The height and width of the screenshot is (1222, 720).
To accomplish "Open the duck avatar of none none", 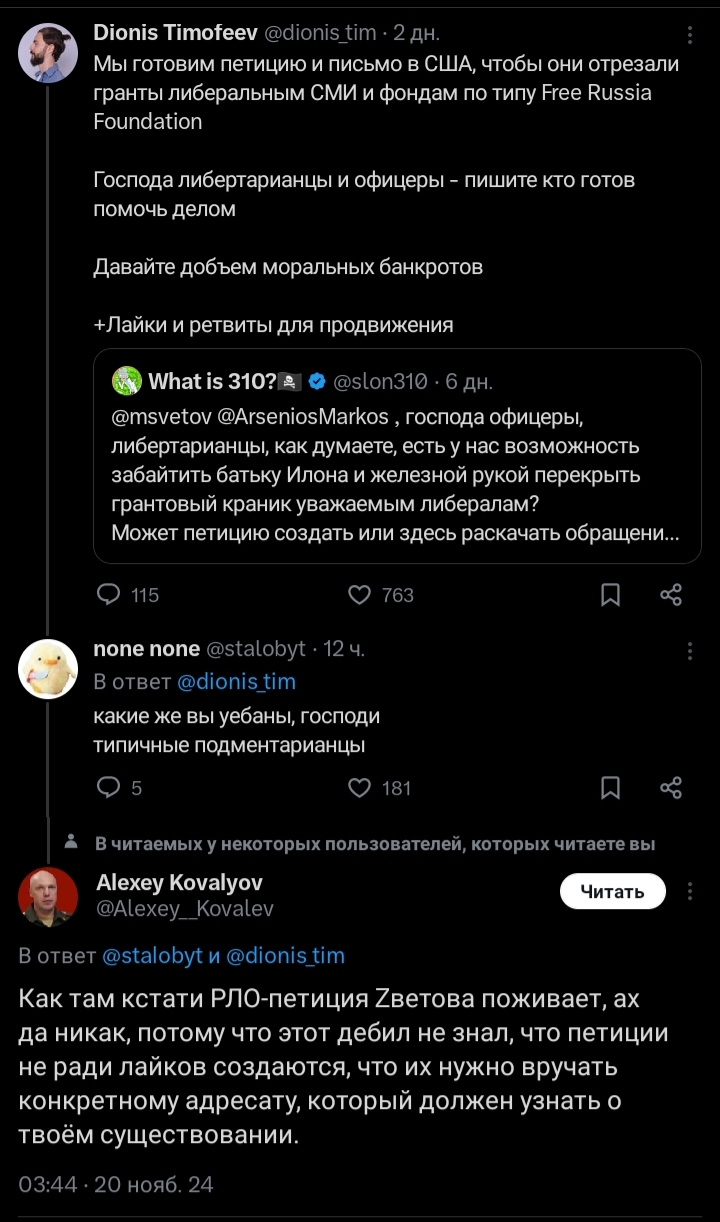I will (x=48, y=669).
